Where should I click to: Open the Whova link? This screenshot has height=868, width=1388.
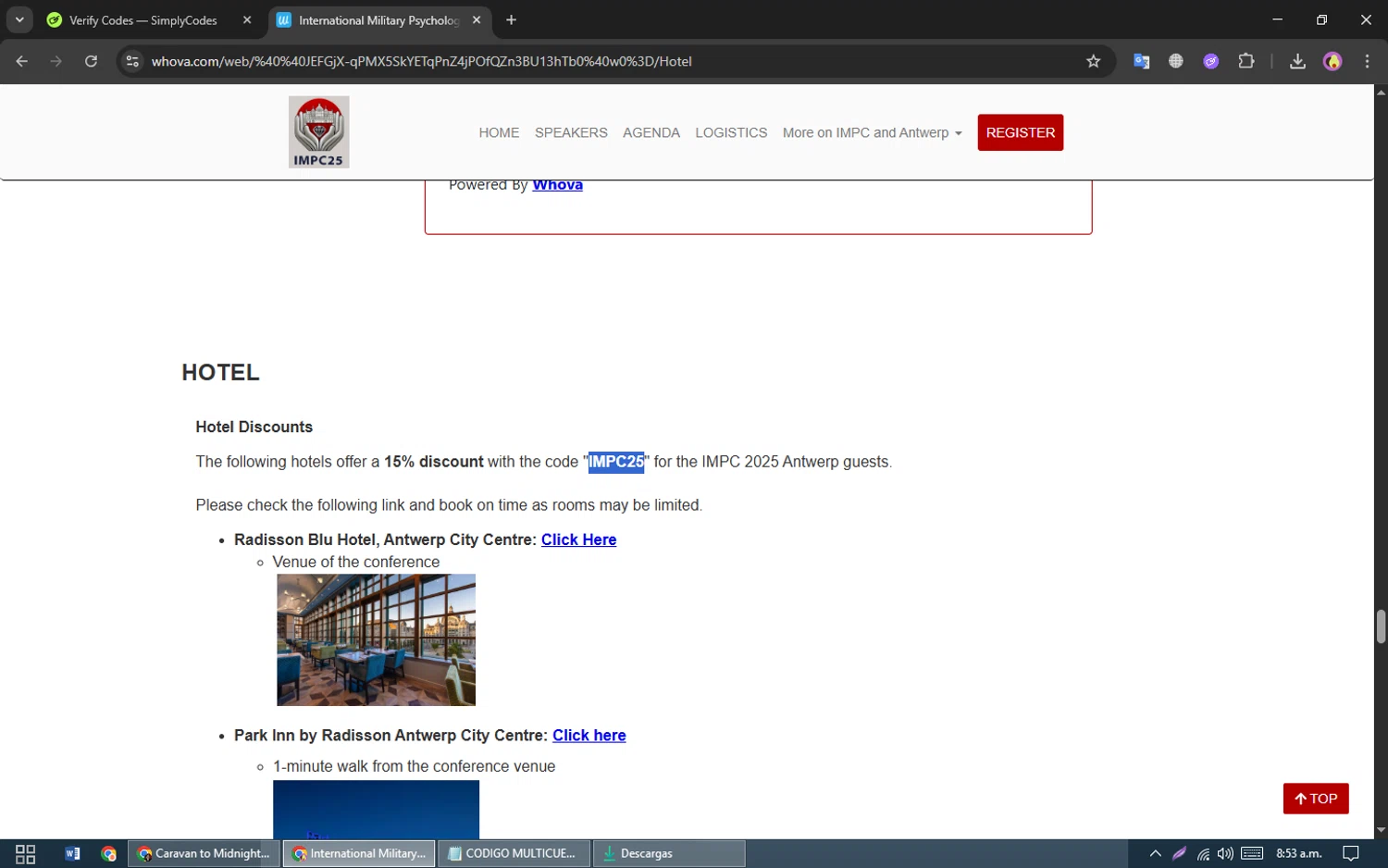pyautogui.click(x=557, y=185)
